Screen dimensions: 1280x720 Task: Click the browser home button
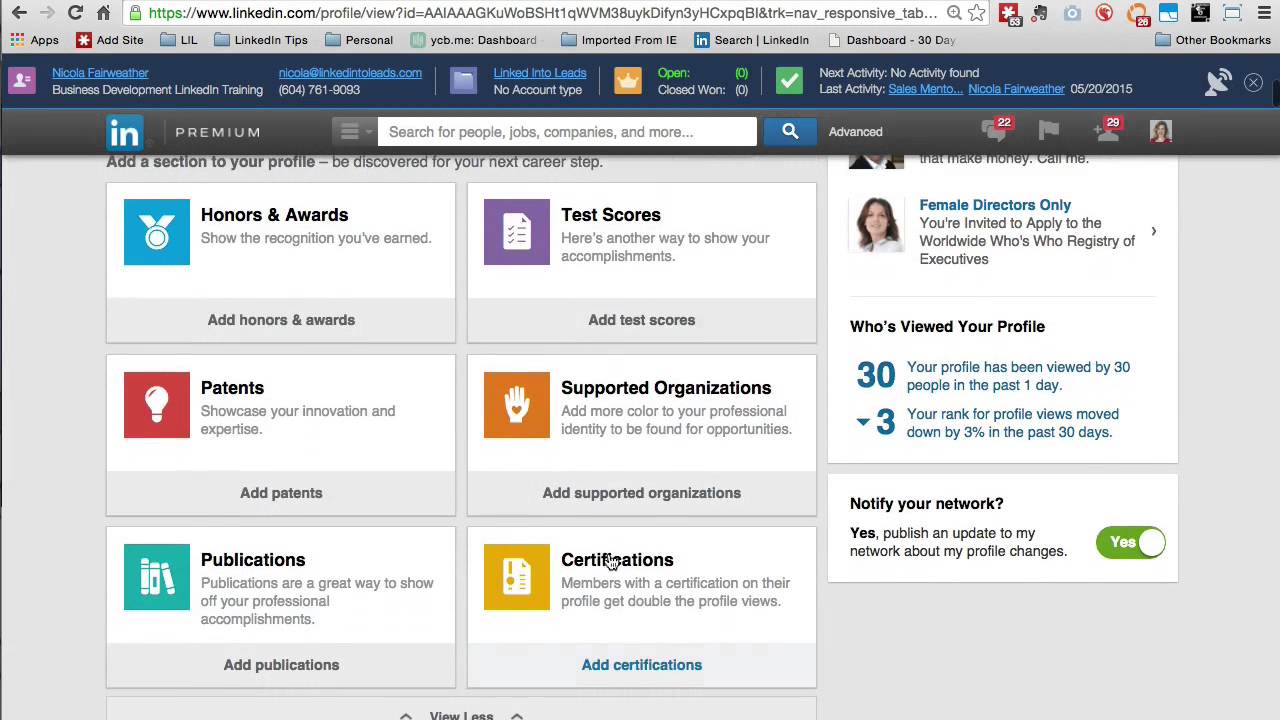(103, 13)
